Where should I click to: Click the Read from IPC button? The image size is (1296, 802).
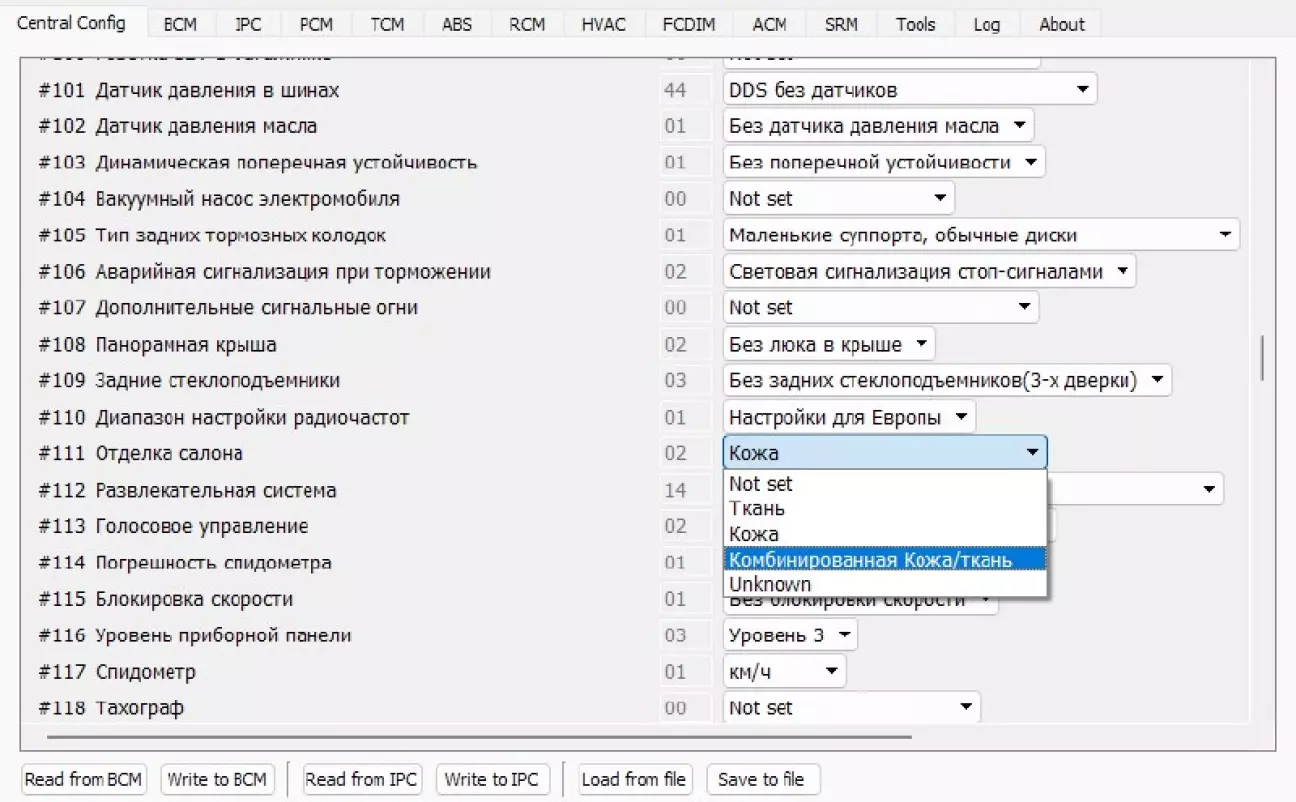tap(361, 779)
